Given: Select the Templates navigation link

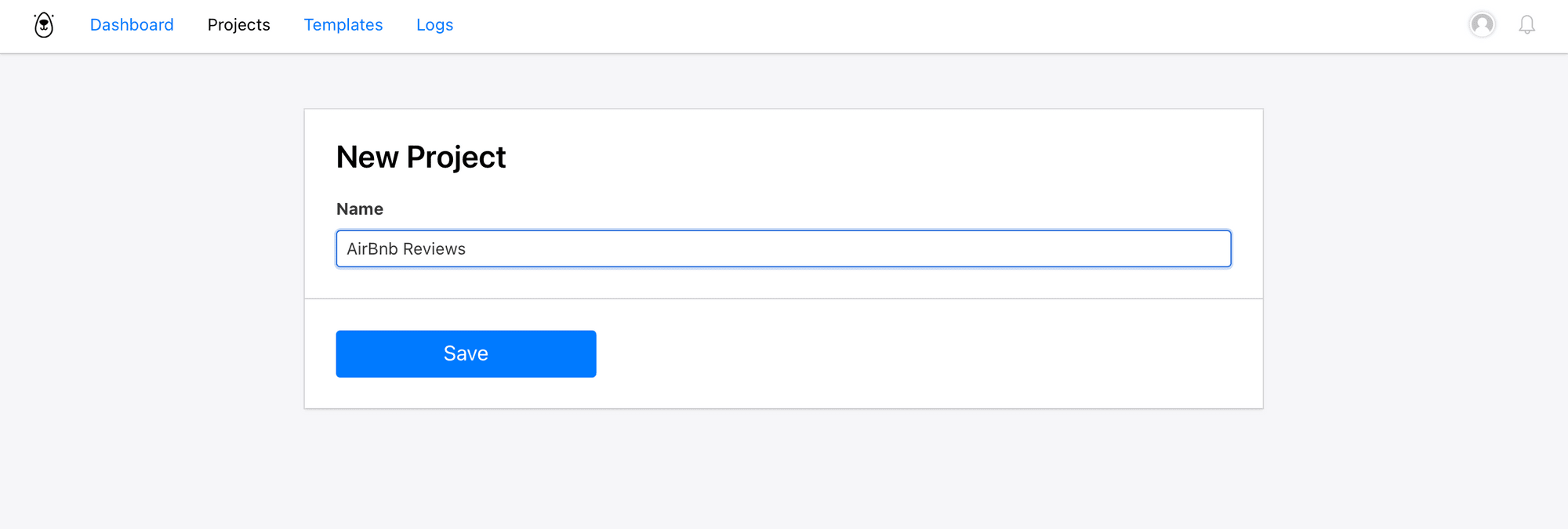Looking at the screenshot, I should point(343,25).
